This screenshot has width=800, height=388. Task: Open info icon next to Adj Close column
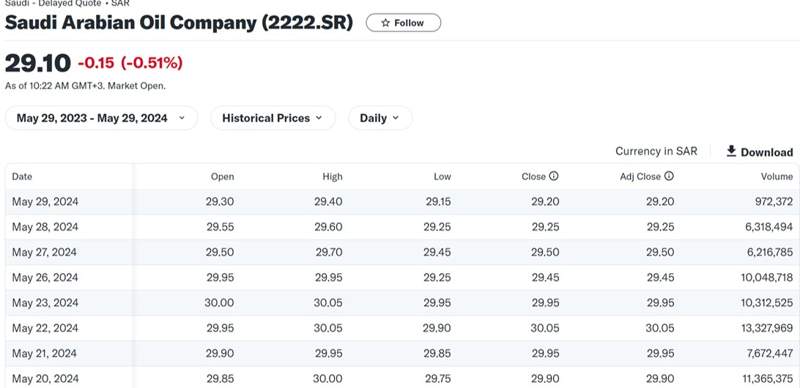(x=669, y=176)
